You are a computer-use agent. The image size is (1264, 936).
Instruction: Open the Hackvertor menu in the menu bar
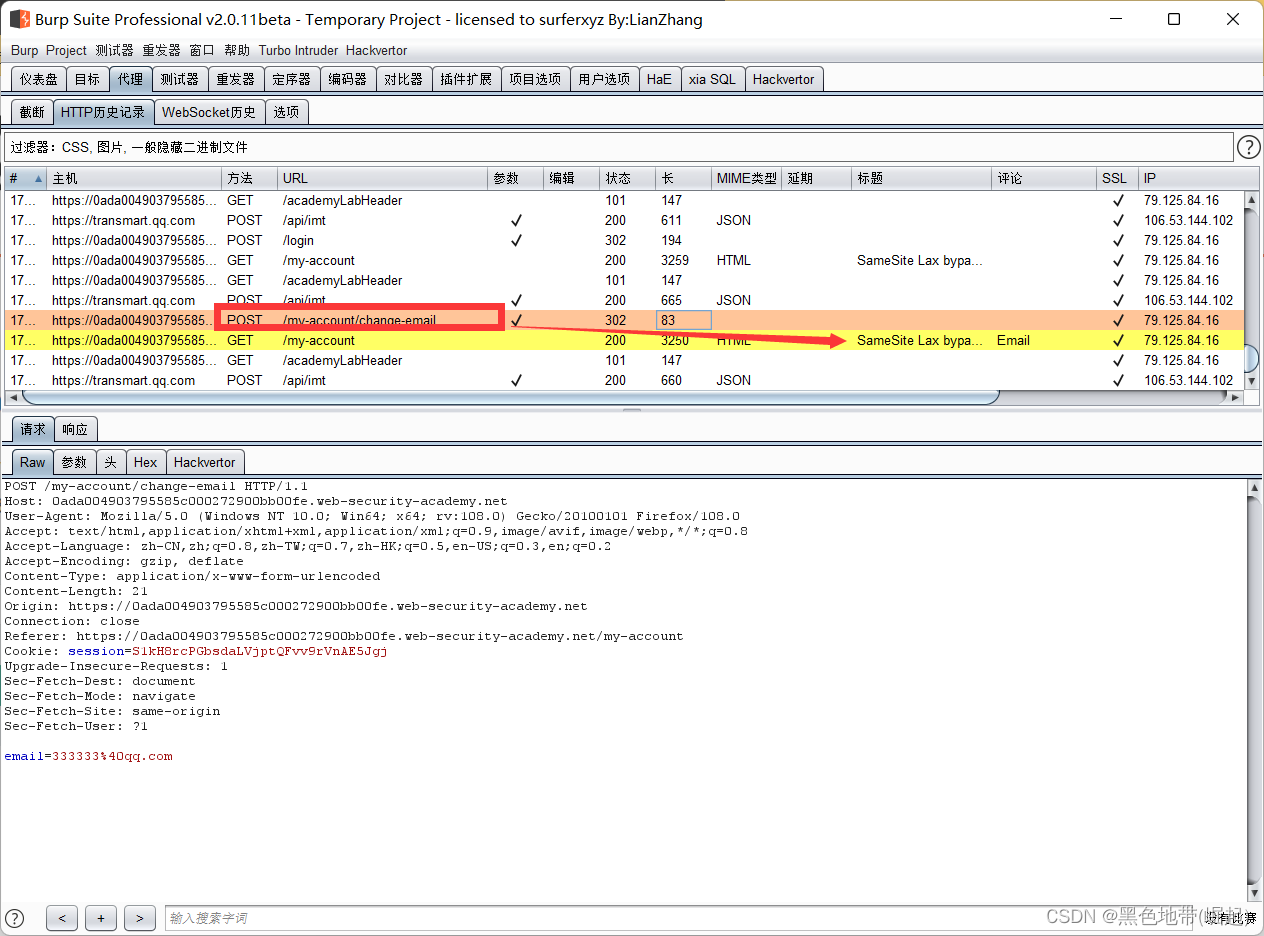pos(376,50)
